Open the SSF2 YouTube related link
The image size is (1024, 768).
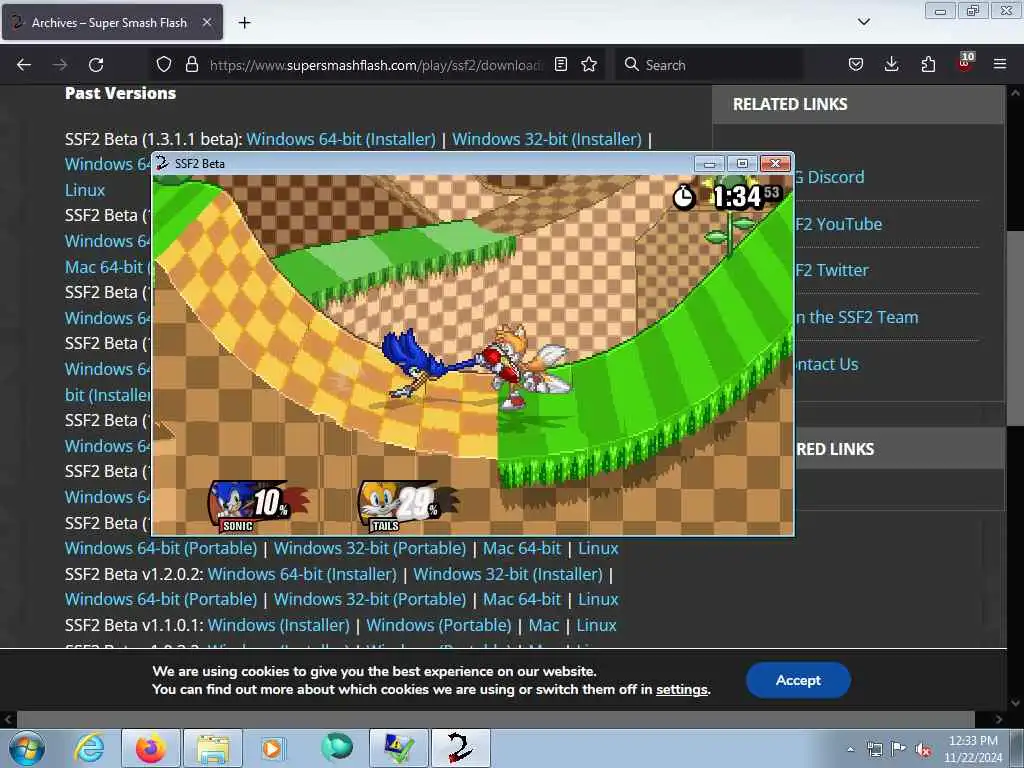tap(839, 224)
